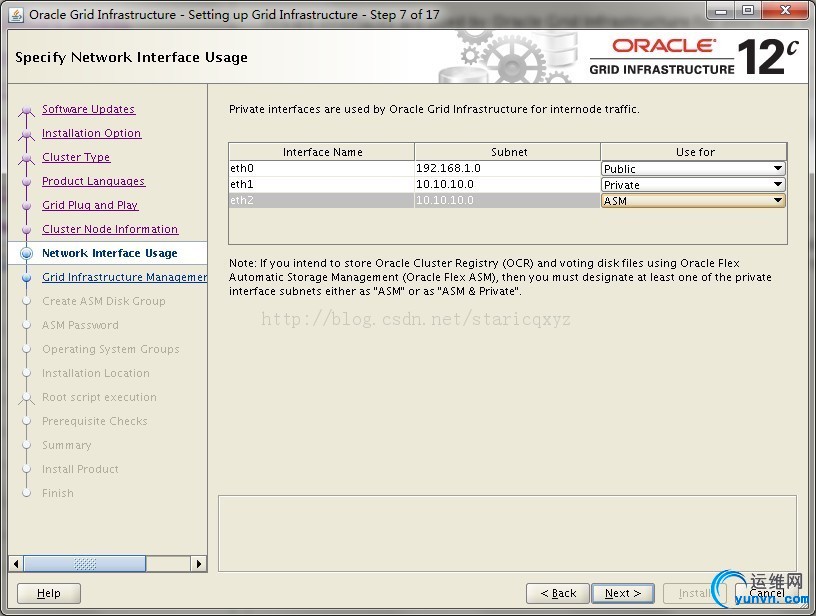Expand the Use for dropdown for eth2
The width and height of the screenshot is (816, 616).
(x=693, y=201)
